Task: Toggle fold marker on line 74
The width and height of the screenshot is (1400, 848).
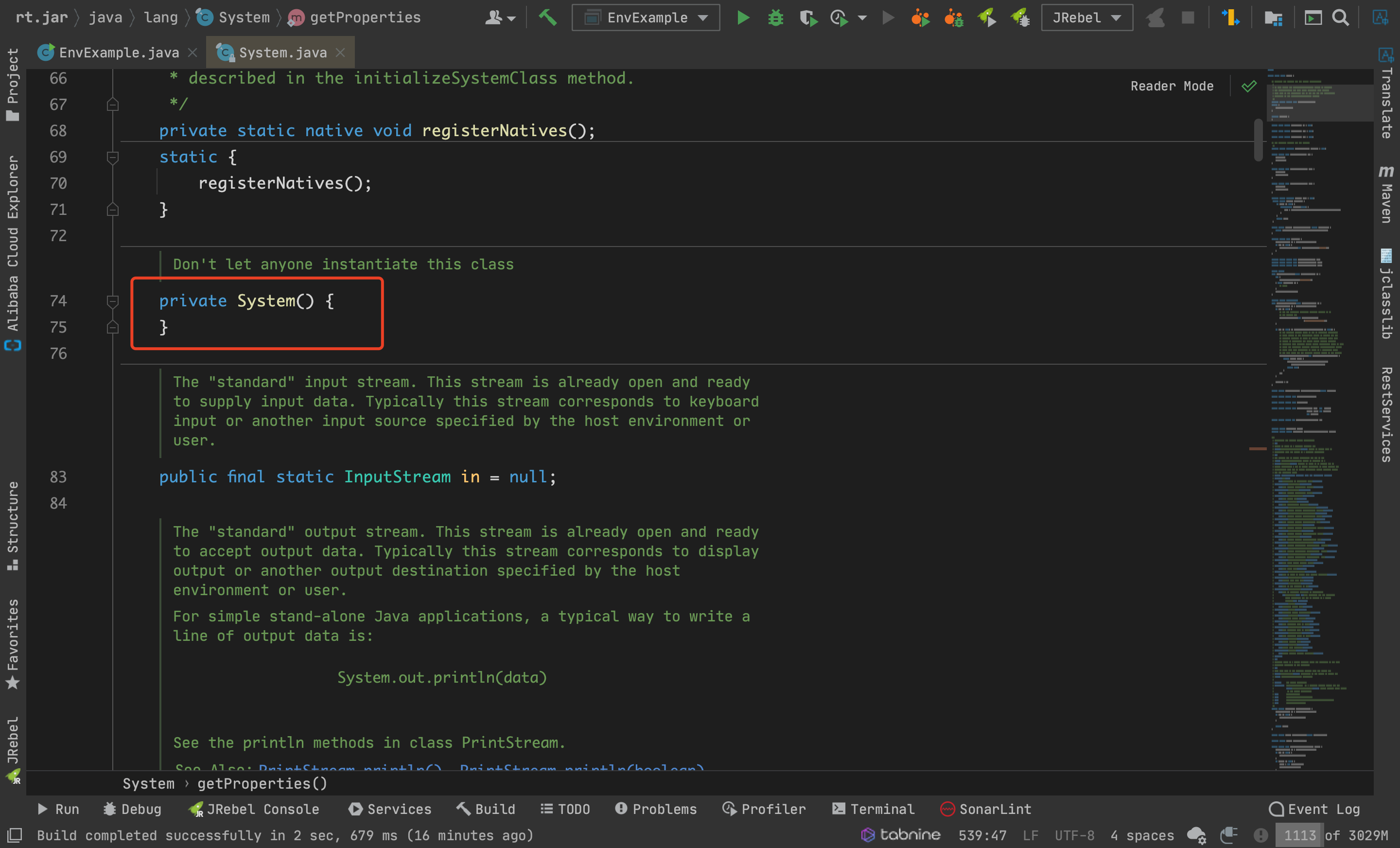Action: [112, 301]
